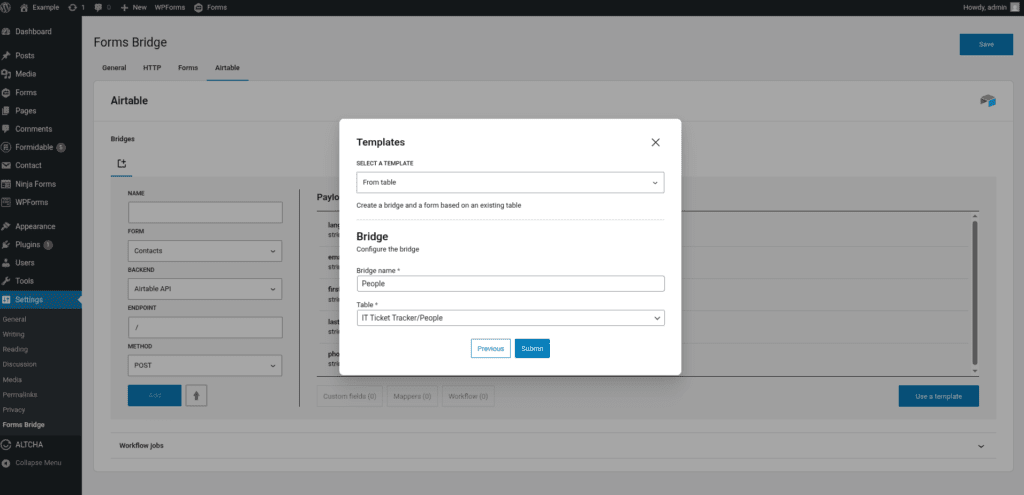Screen dimensions: 1024x495
Task: Click the Workflow (0) button
Action: coord(468,396)
